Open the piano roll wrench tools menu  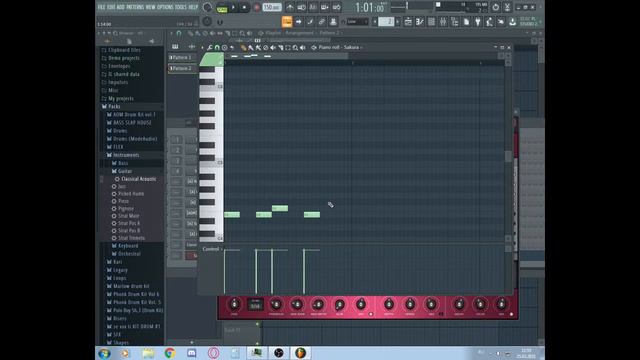coord(209,48)
